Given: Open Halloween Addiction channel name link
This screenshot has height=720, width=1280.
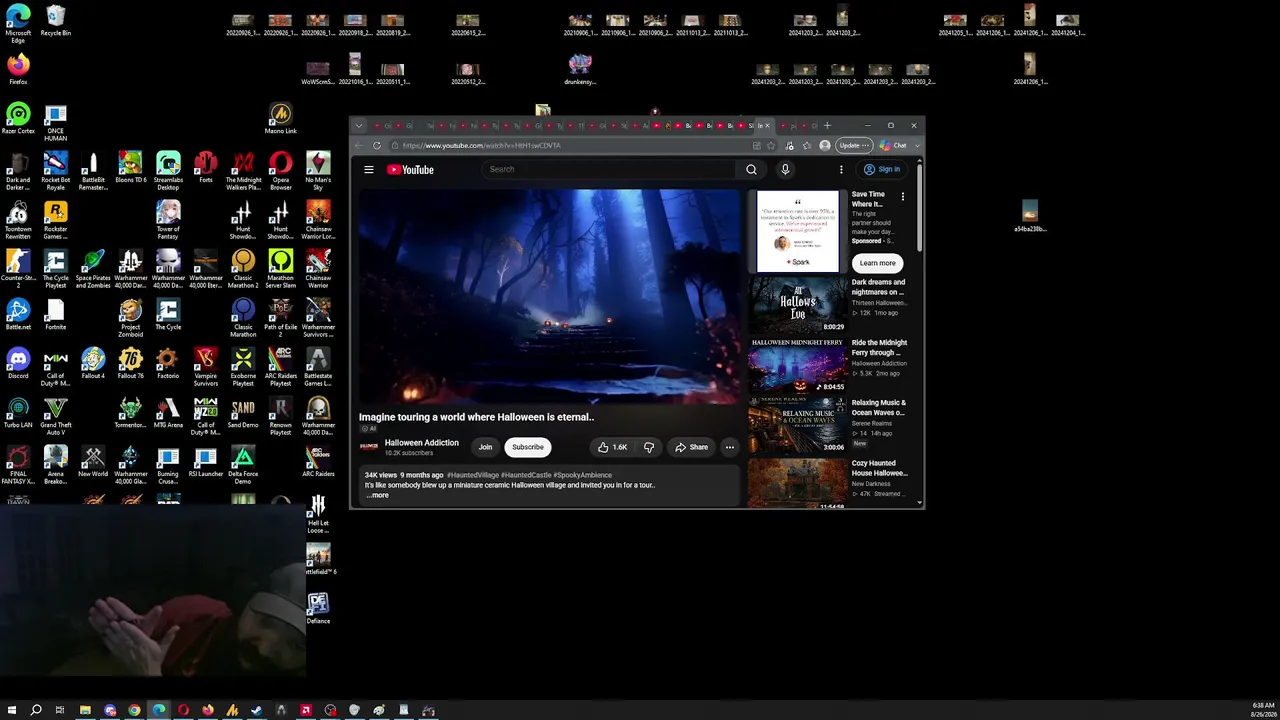Looking at the screenshot, I should 422,443.
